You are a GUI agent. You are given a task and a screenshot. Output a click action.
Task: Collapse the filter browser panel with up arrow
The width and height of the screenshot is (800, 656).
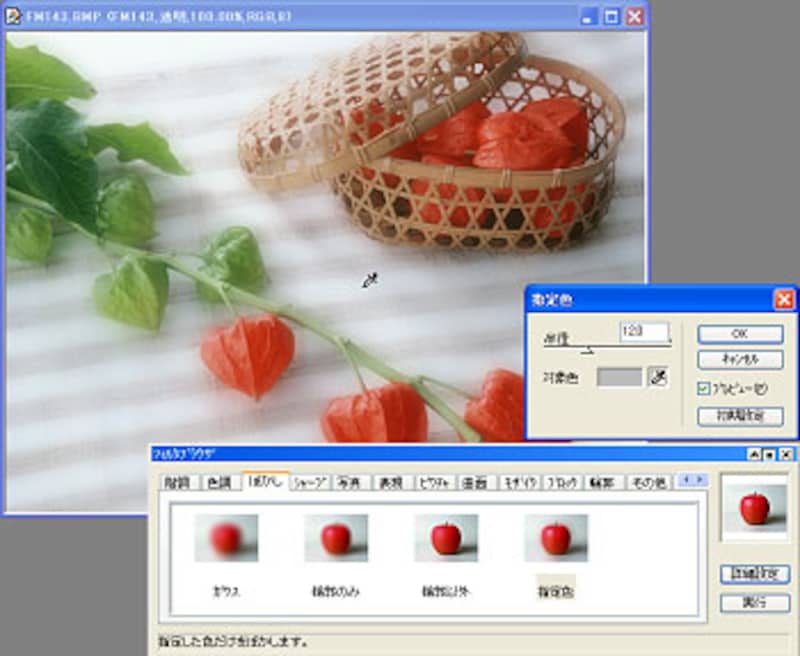tap(755, 454)
